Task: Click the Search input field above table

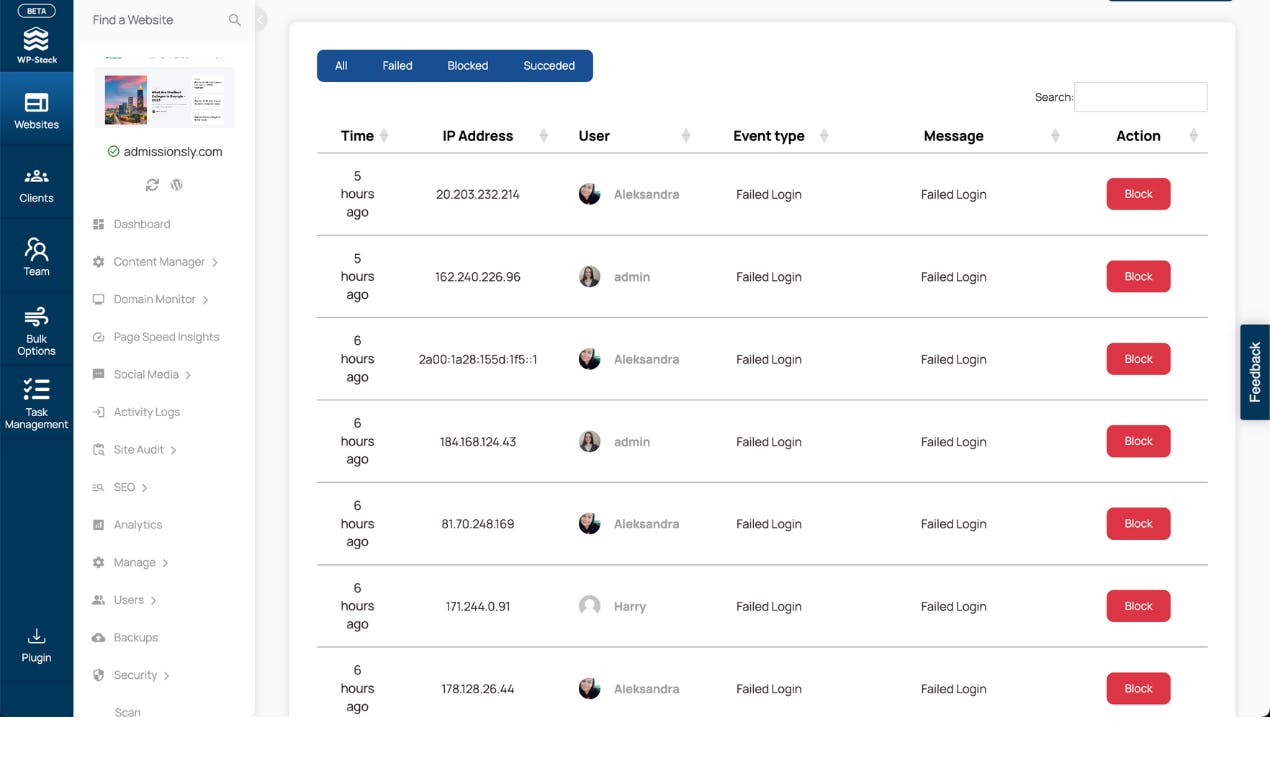Action: coord(1140,97)
